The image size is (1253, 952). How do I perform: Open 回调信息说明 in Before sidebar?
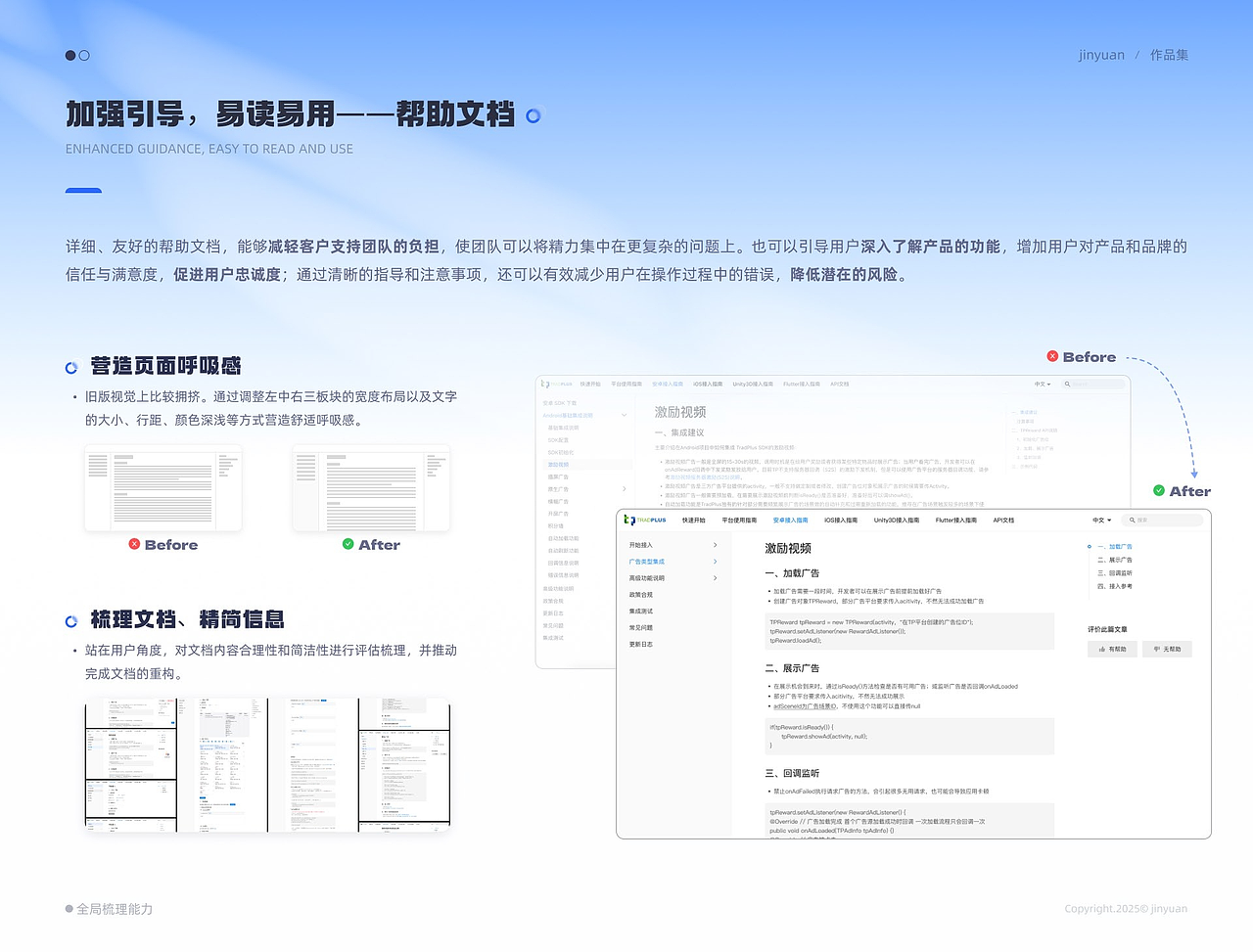coord(563,564)
